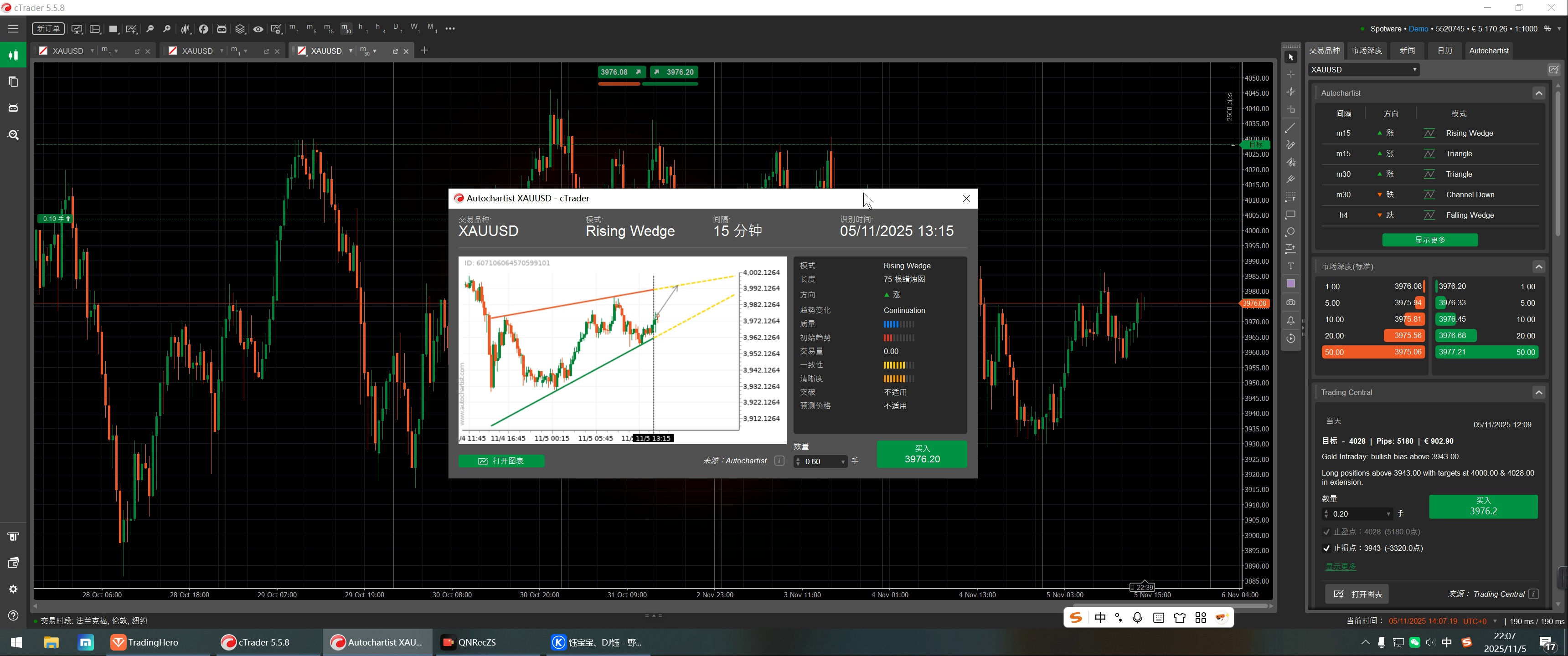The image size is (1568, 656).
Task: Click the green 显示更多 button
Action: coord(1429,240)
